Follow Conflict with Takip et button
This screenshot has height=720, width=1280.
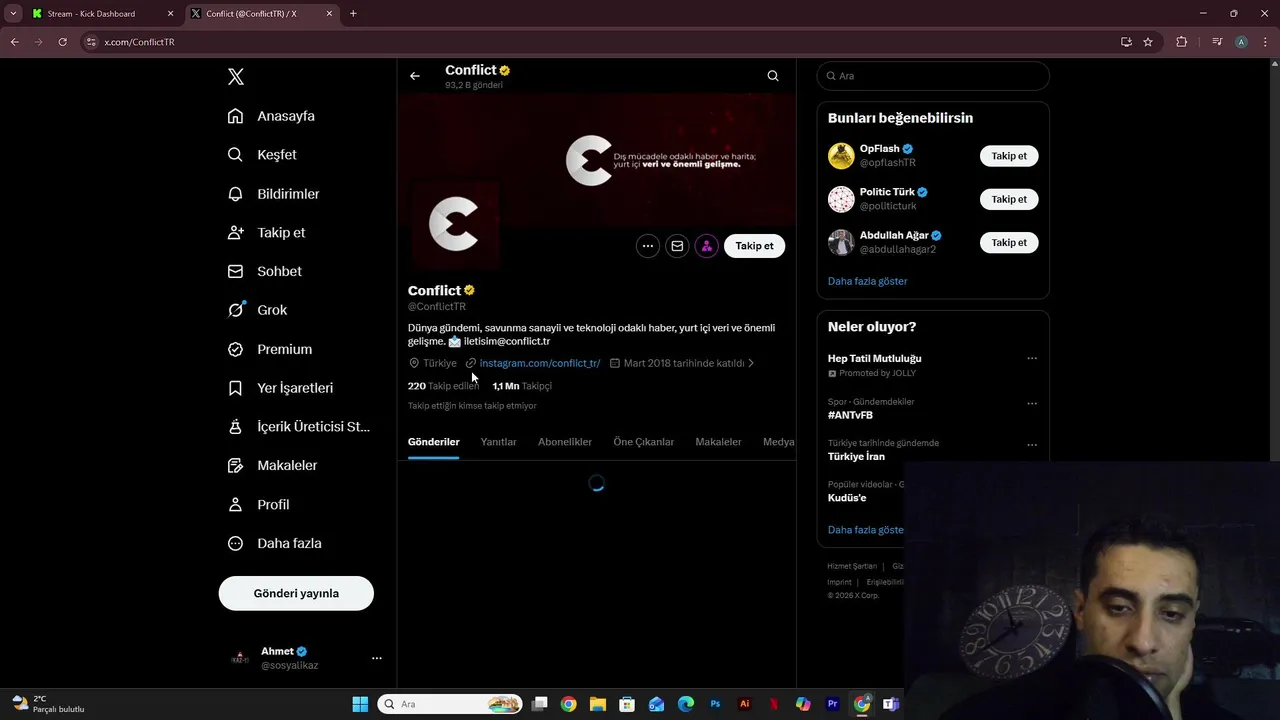[x=754, y=246]
